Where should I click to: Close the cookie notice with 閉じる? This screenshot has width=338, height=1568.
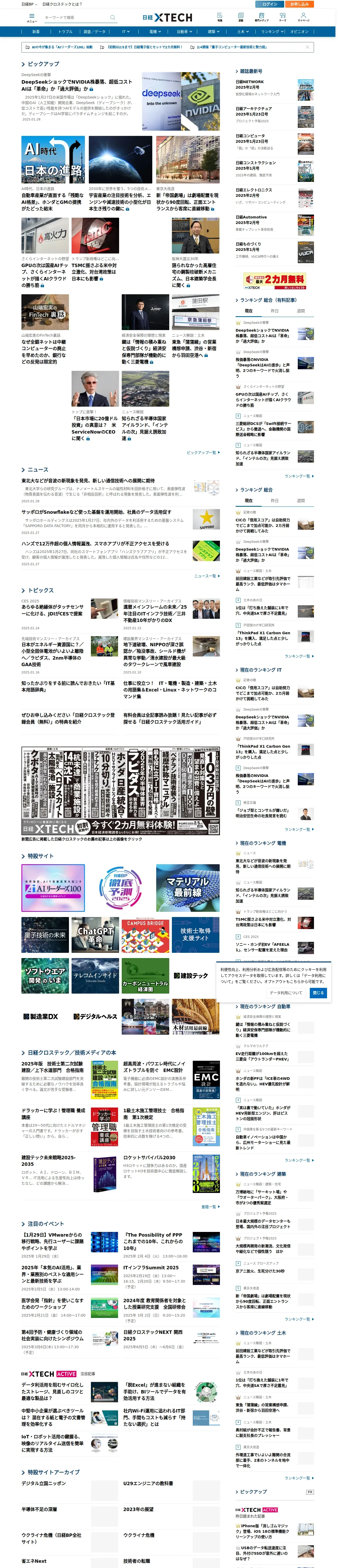click(319, 993)
